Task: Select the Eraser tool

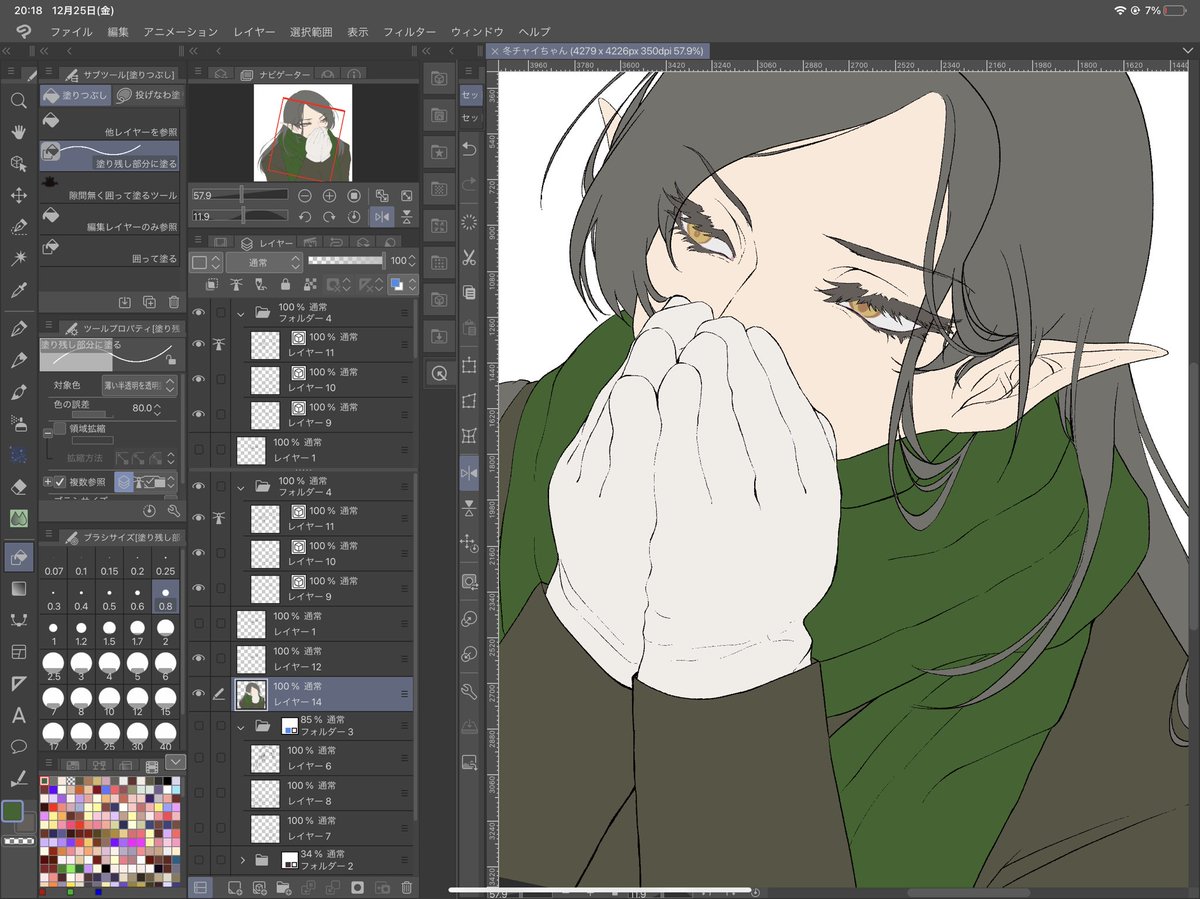Action: (x=18, y=486)
